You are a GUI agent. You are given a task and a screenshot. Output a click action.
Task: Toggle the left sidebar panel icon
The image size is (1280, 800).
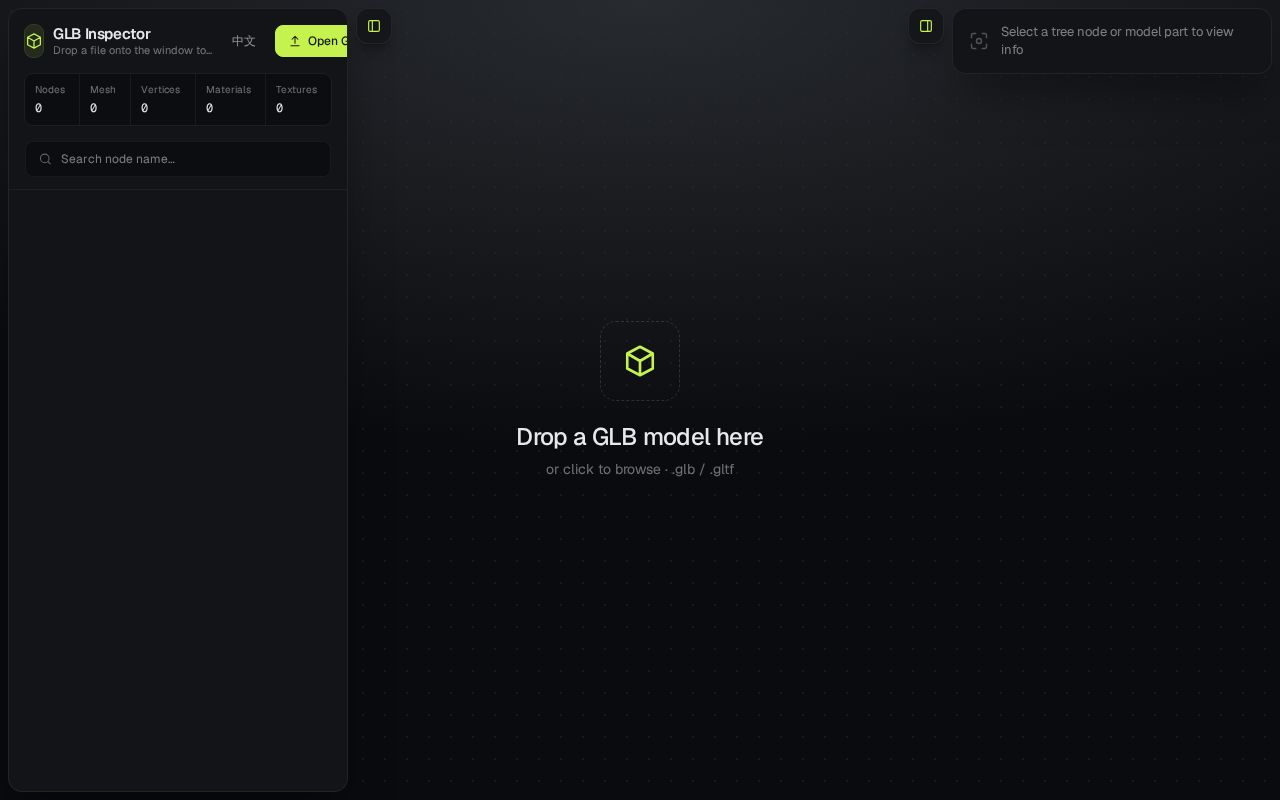point(374,26)
